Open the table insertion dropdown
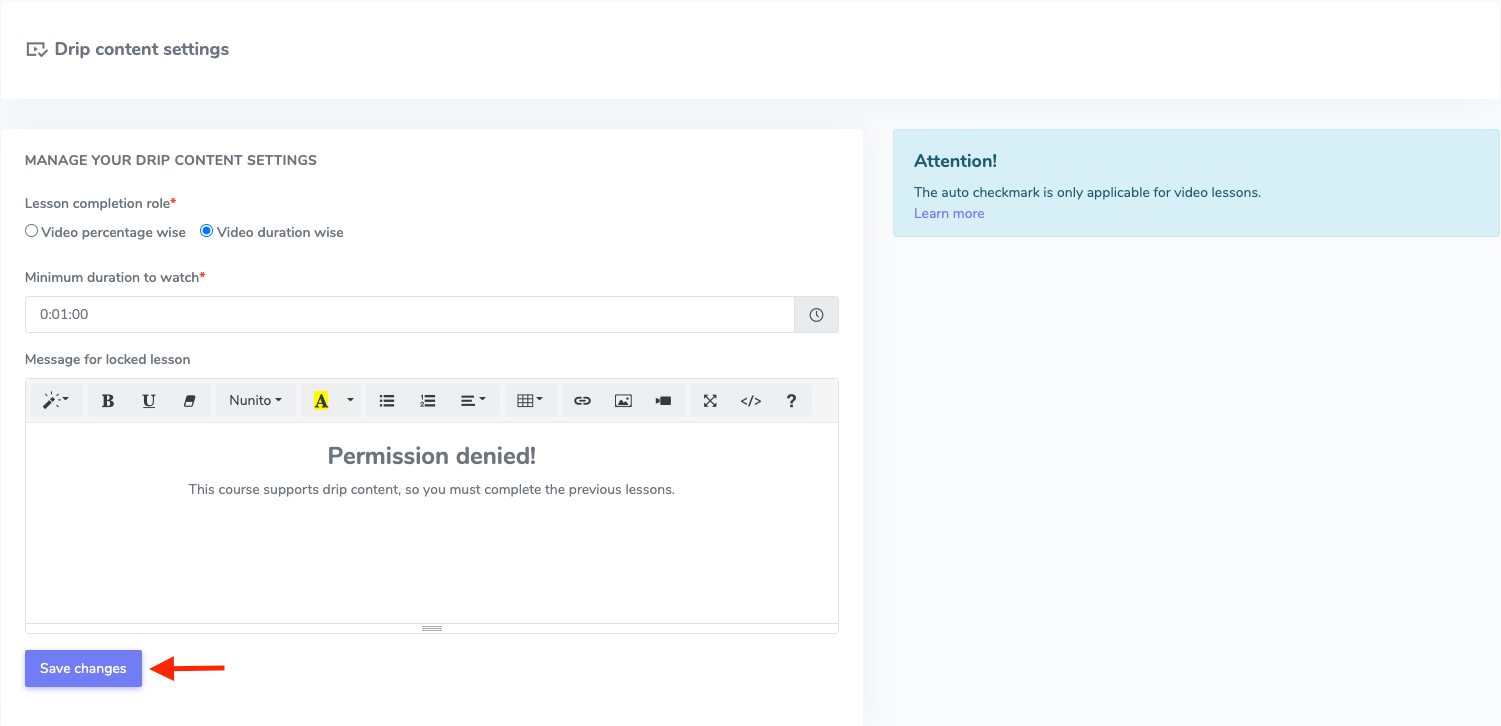1501x726 pixels. [x=530, y=400]
